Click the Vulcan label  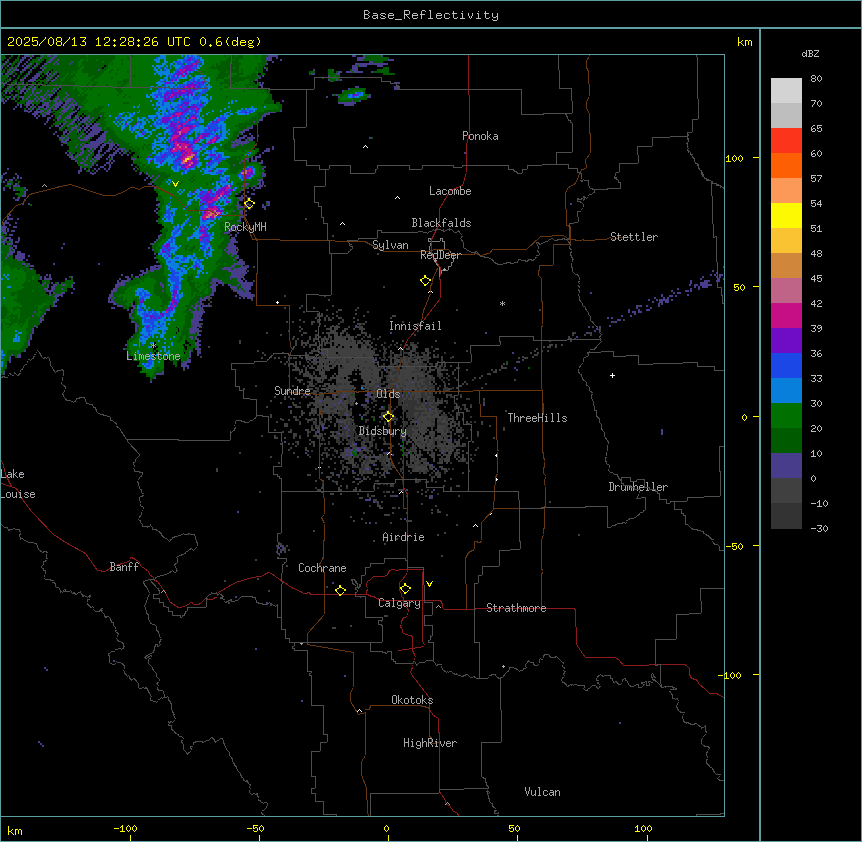[x=543, y=792]
